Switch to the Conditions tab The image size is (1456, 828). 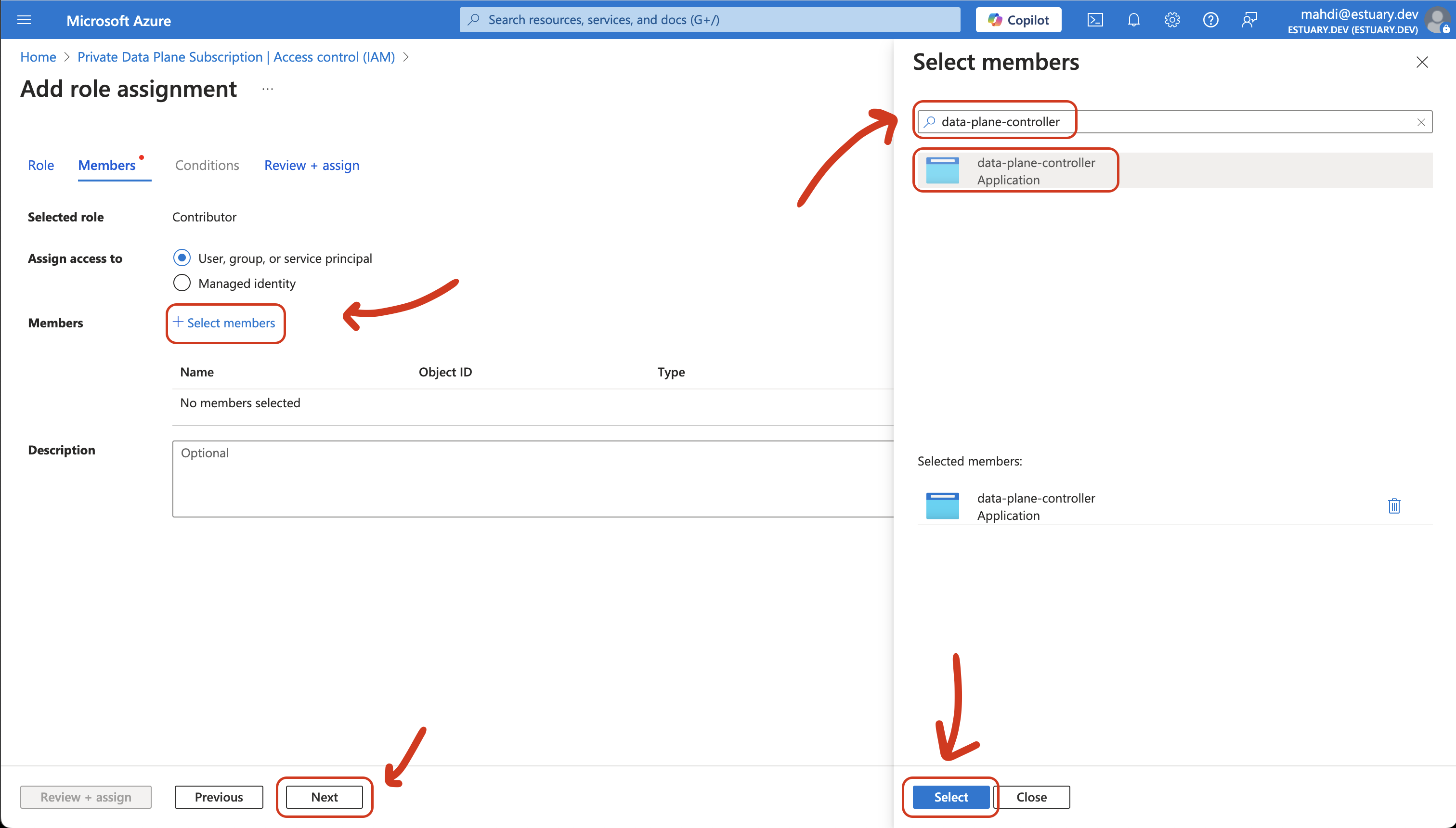click(x=207, y=165)
